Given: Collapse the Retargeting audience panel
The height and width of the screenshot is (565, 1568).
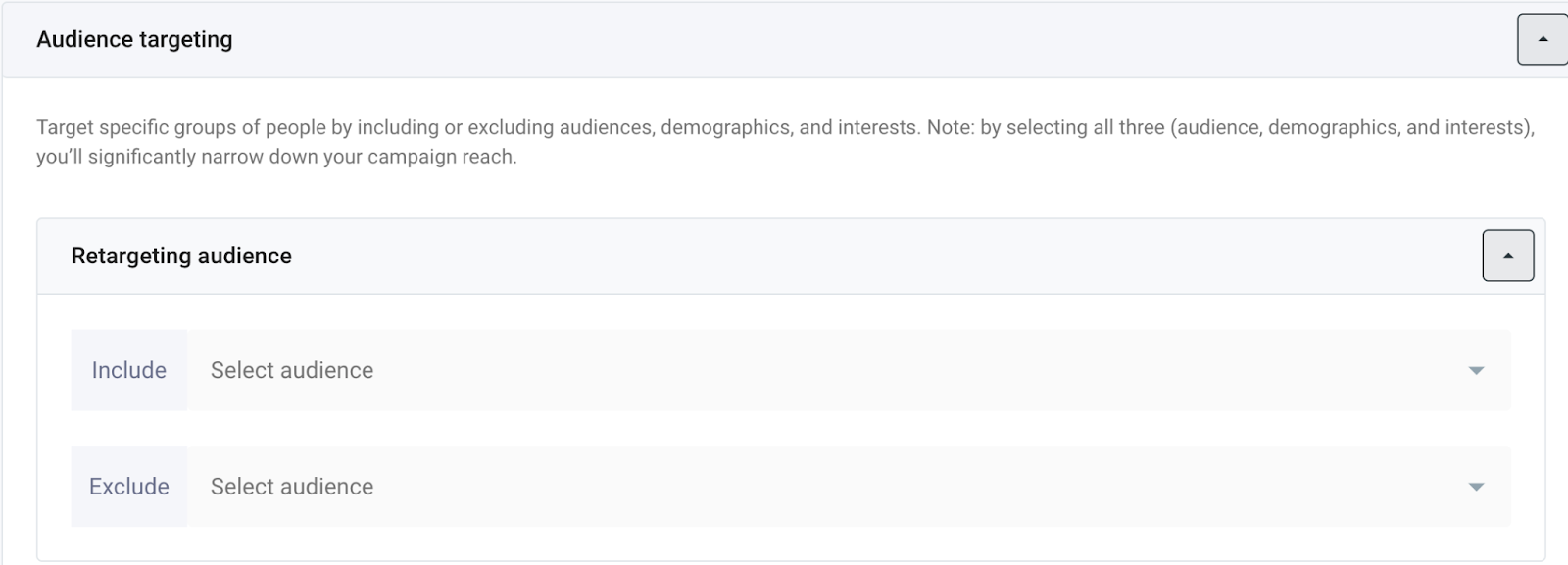Looking at the screenshot, I should tap(1507, 256).
